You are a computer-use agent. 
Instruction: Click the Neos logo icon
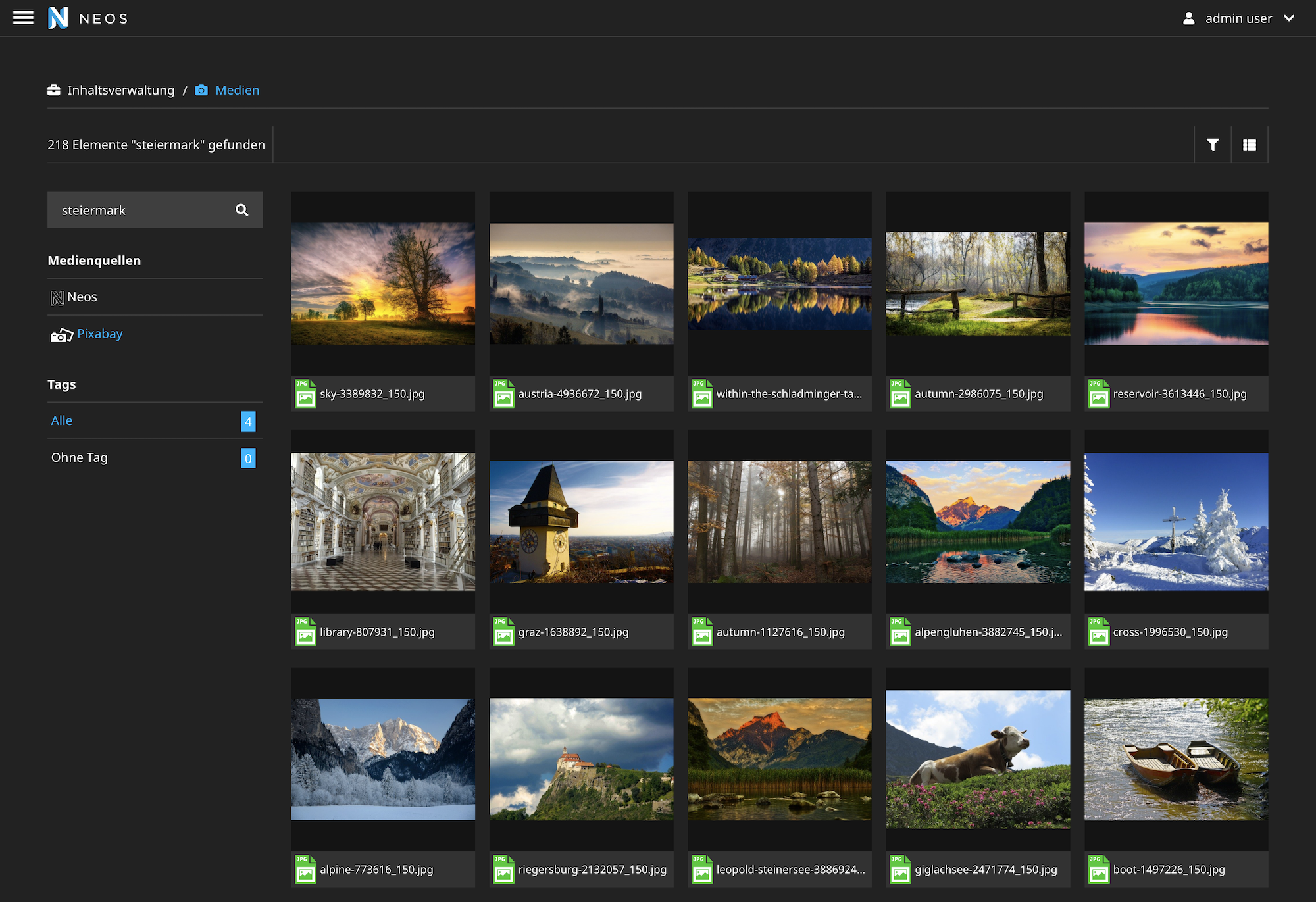point(58,18)
